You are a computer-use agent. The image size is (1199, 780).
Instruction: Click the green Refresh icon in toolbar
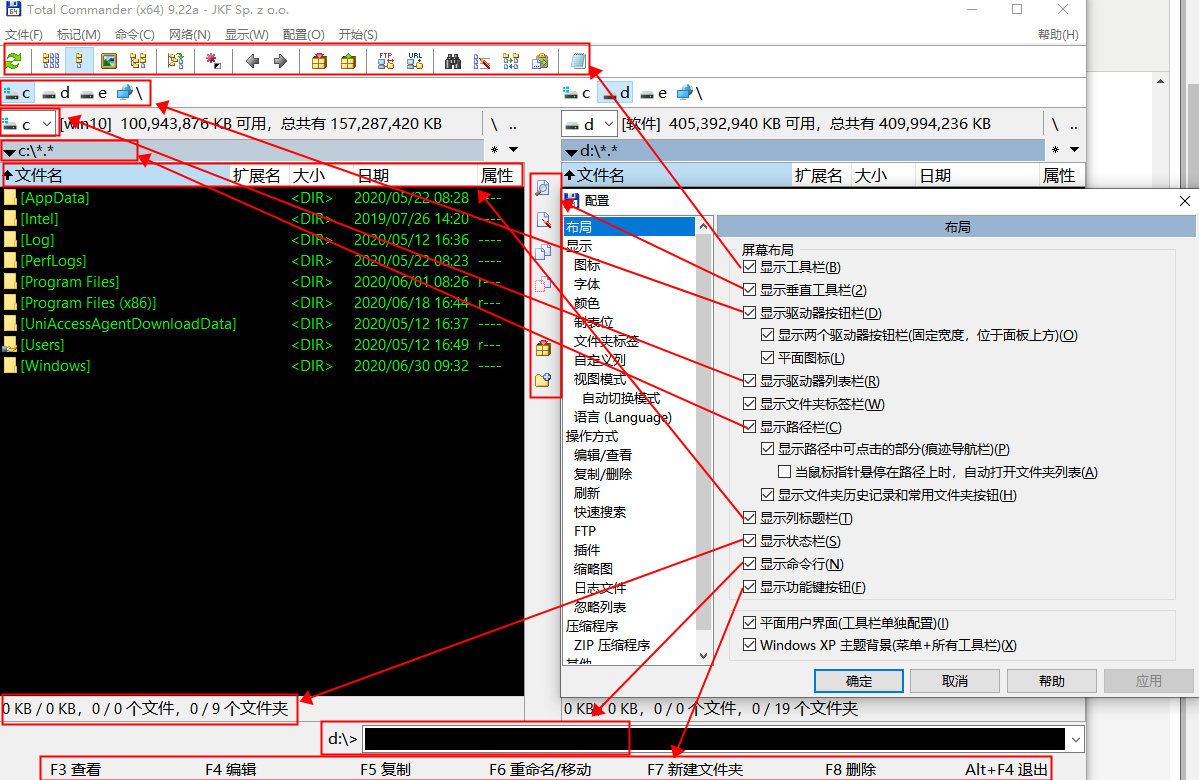tap(14, 61)
